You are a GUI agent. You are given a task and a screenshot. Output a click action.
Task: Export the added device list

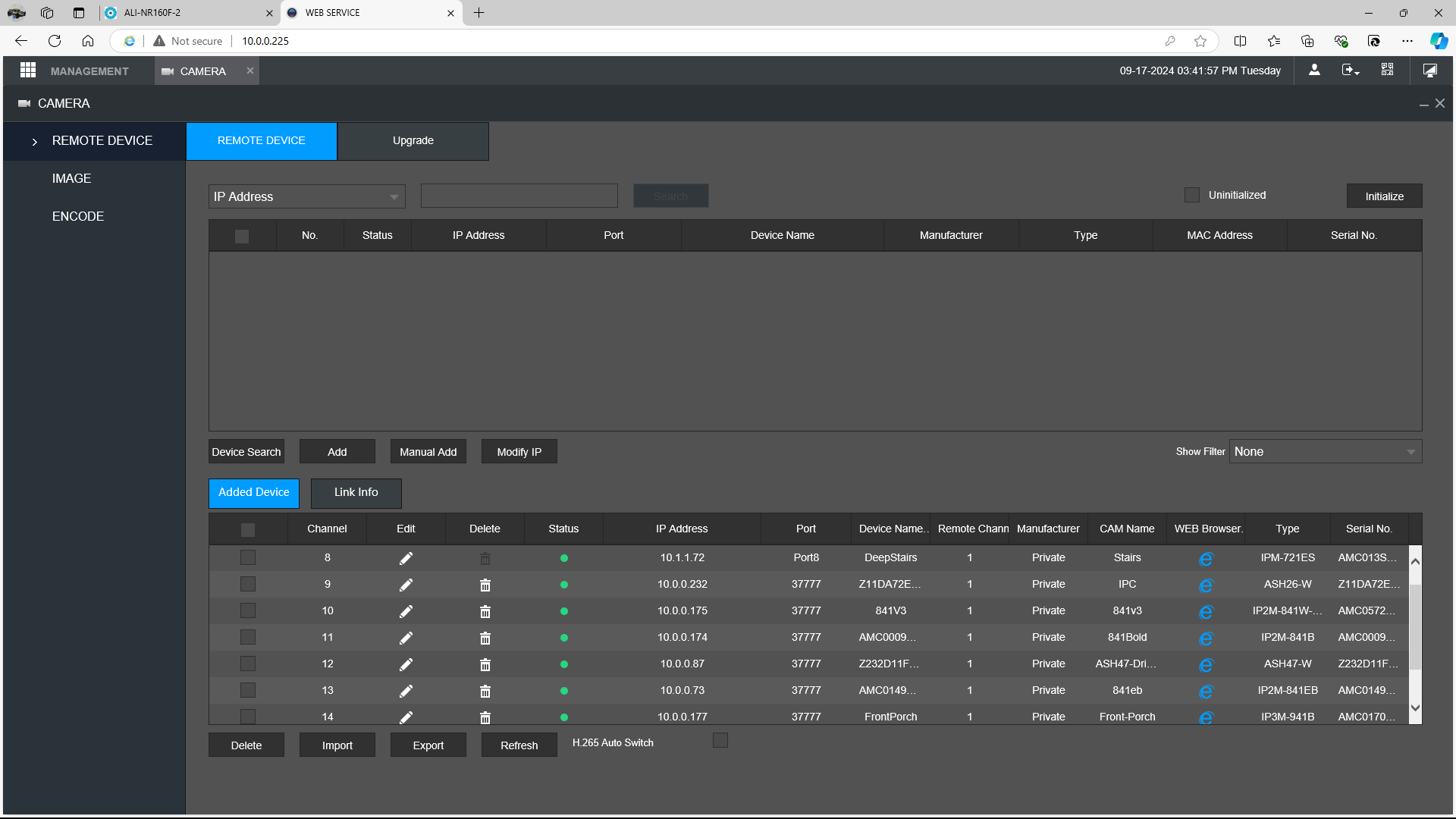click(x=428, y=745)
